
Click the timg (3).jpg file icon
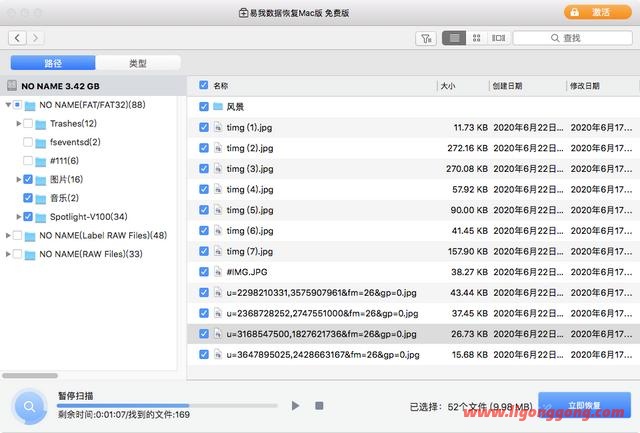pos(218,169)
